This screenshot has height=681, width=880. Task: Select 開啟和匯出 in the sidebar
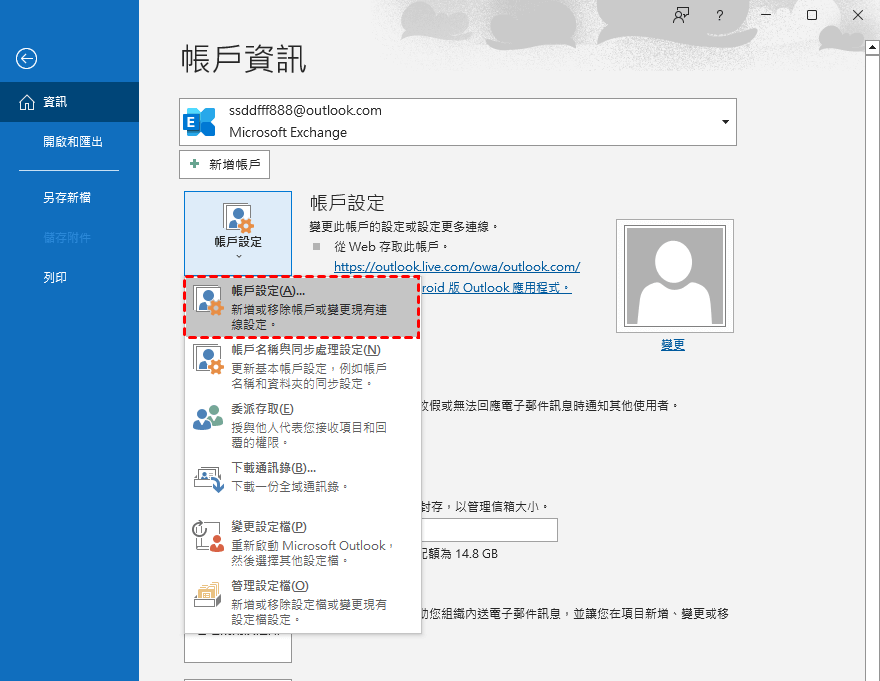pyautogui.click(x=73, y=142)
